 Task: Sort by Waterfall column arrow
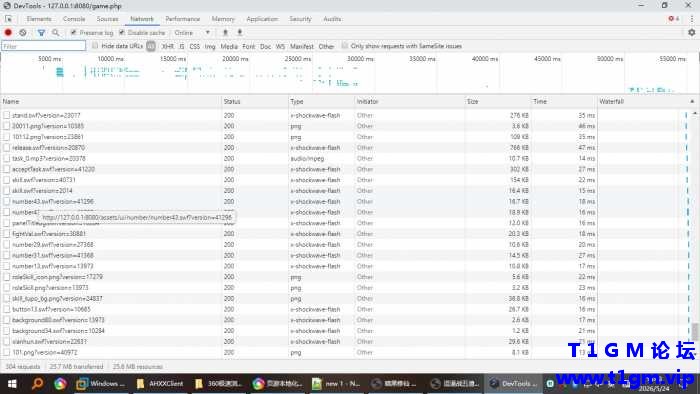[x=692, y=102]
